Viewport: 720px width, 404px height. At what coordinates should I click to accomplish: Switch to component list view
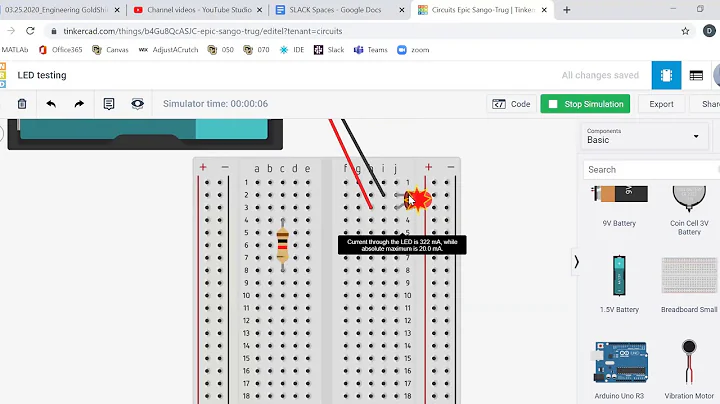[x=696, y=75]
